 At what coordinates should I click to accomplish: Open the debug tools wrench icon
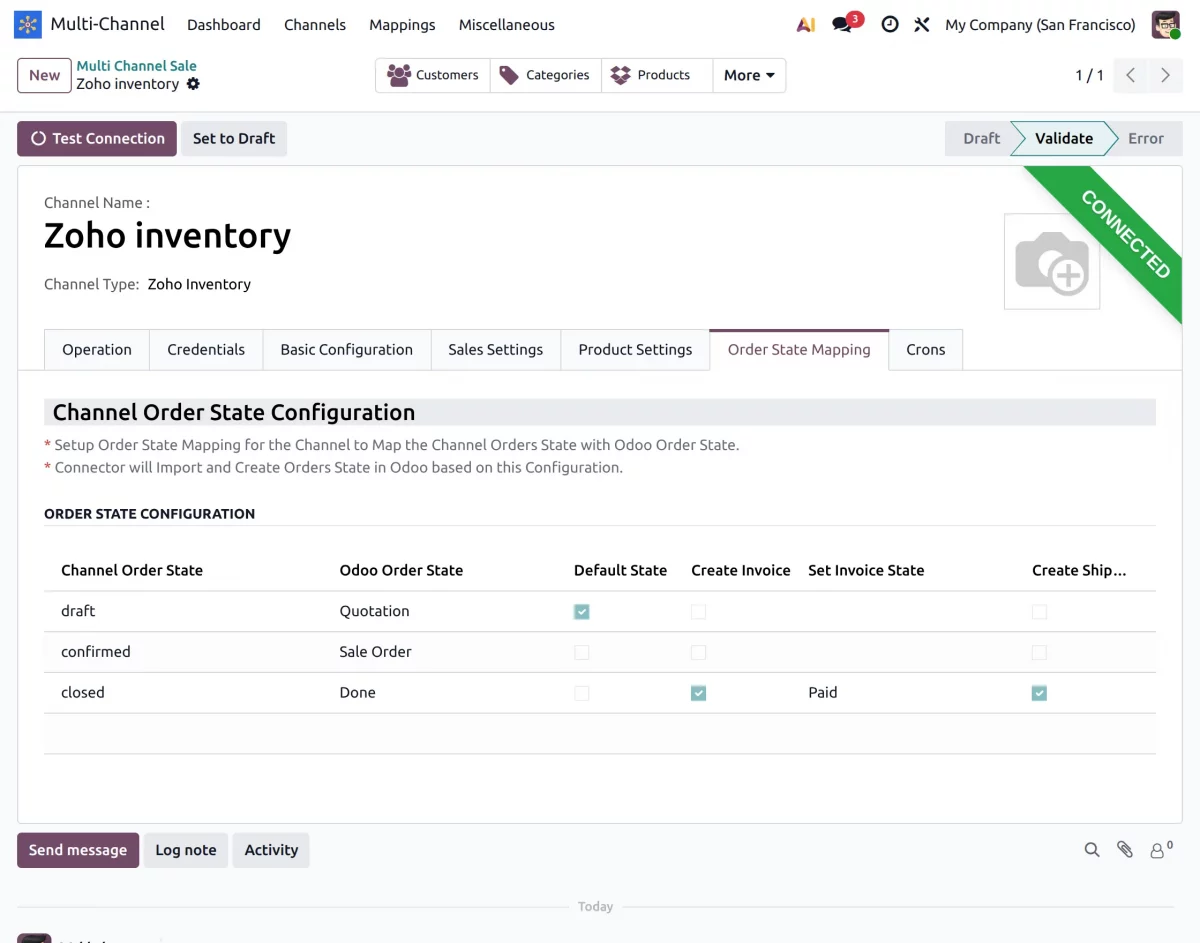pos(922,25)
